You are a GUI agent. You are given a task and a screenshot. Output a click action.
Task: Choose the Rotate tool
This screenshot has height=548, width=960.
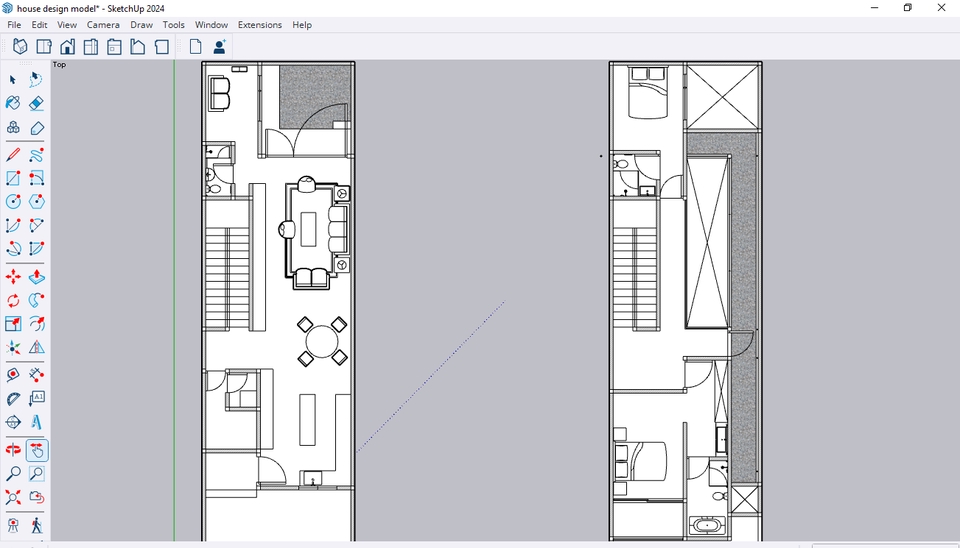[x=13, y=300]
